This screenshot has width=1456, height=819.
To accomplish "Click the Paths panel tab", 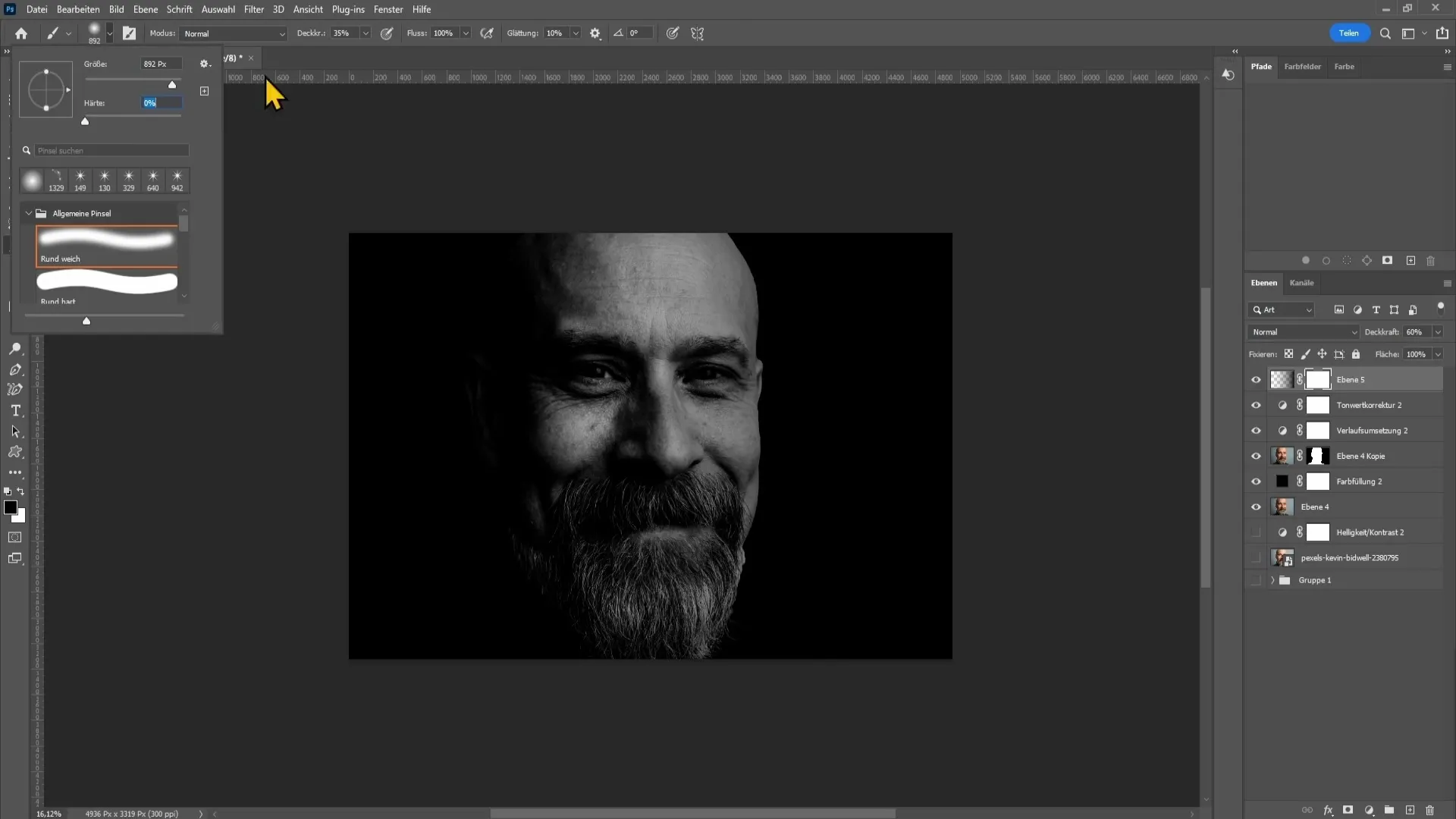I will point(1261,66).
